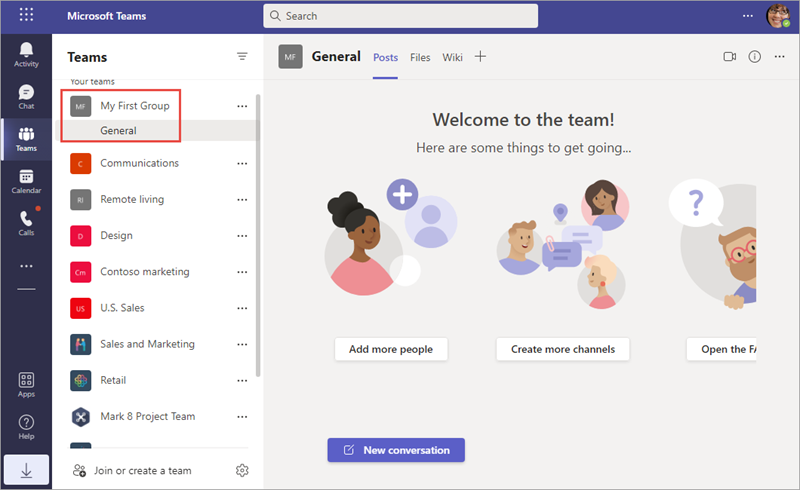This screenshot has height=490, width=800.
Task: Click the download desktop app icon
Action: pyautogui.click(x=27, y=470)
